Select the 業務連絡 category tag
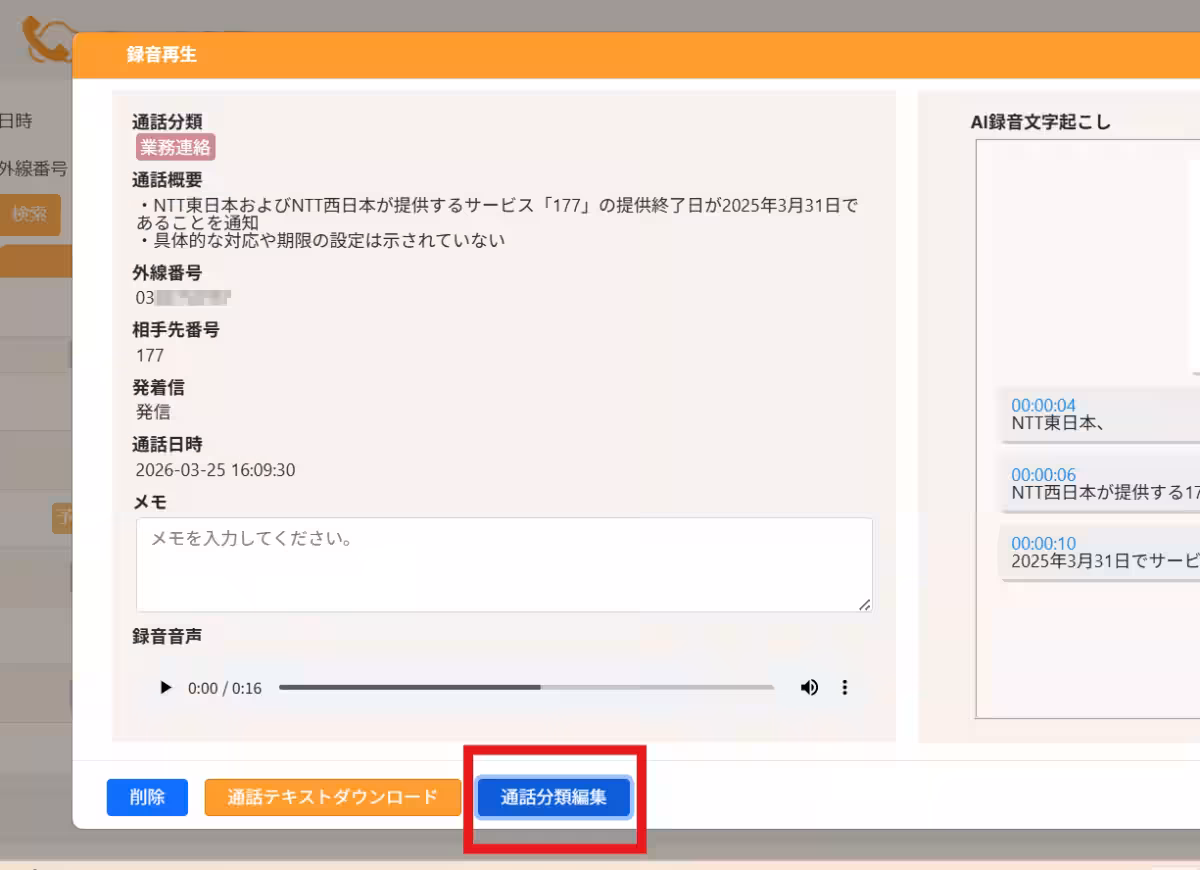1200x870 pixels. [176, 147]
